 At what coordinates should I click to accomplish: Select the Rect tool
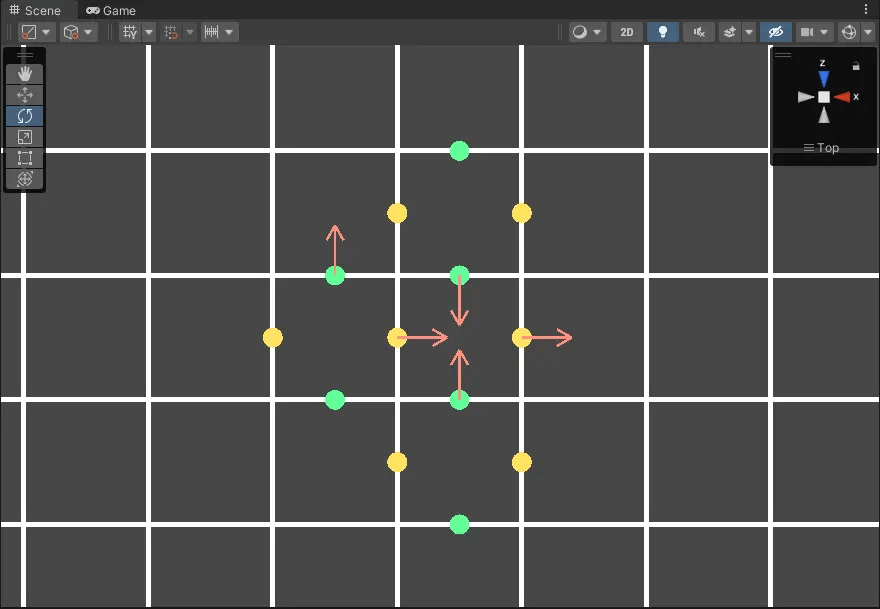pyautogui.click(x=25, y=158)
